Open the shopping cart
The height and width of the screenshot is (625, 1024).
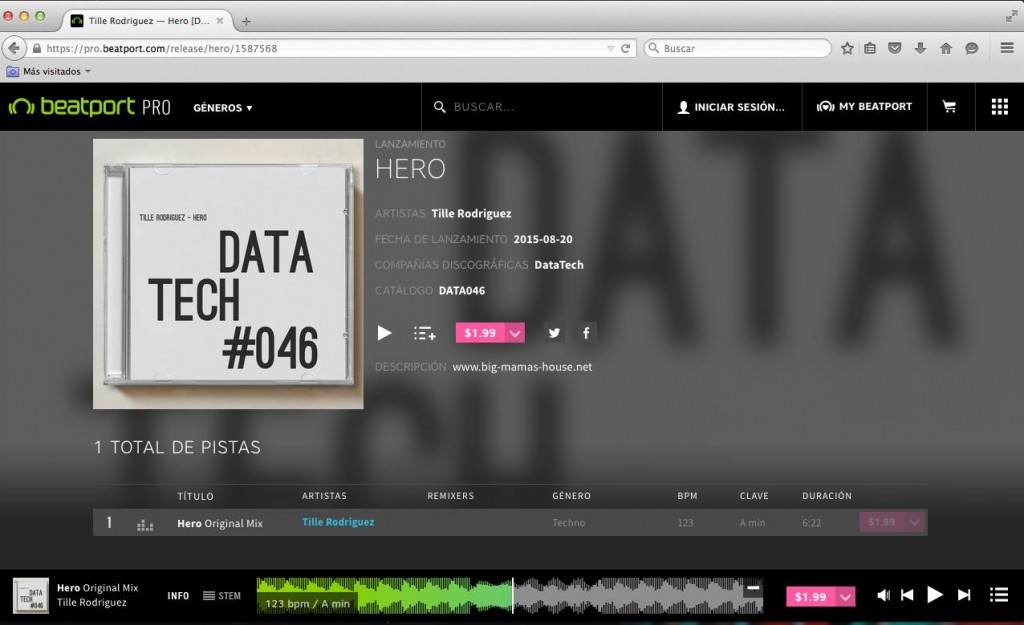(x=950, y=106)
